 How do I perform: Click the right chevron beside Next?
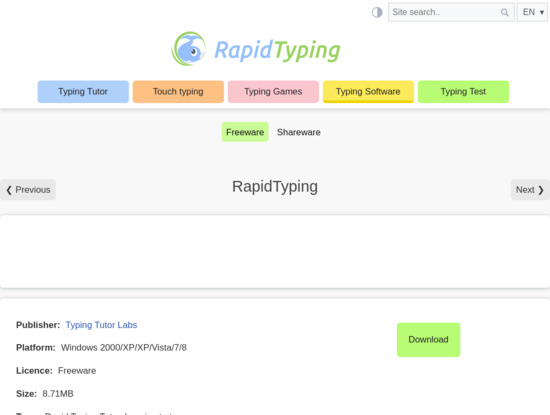(541, 190)
